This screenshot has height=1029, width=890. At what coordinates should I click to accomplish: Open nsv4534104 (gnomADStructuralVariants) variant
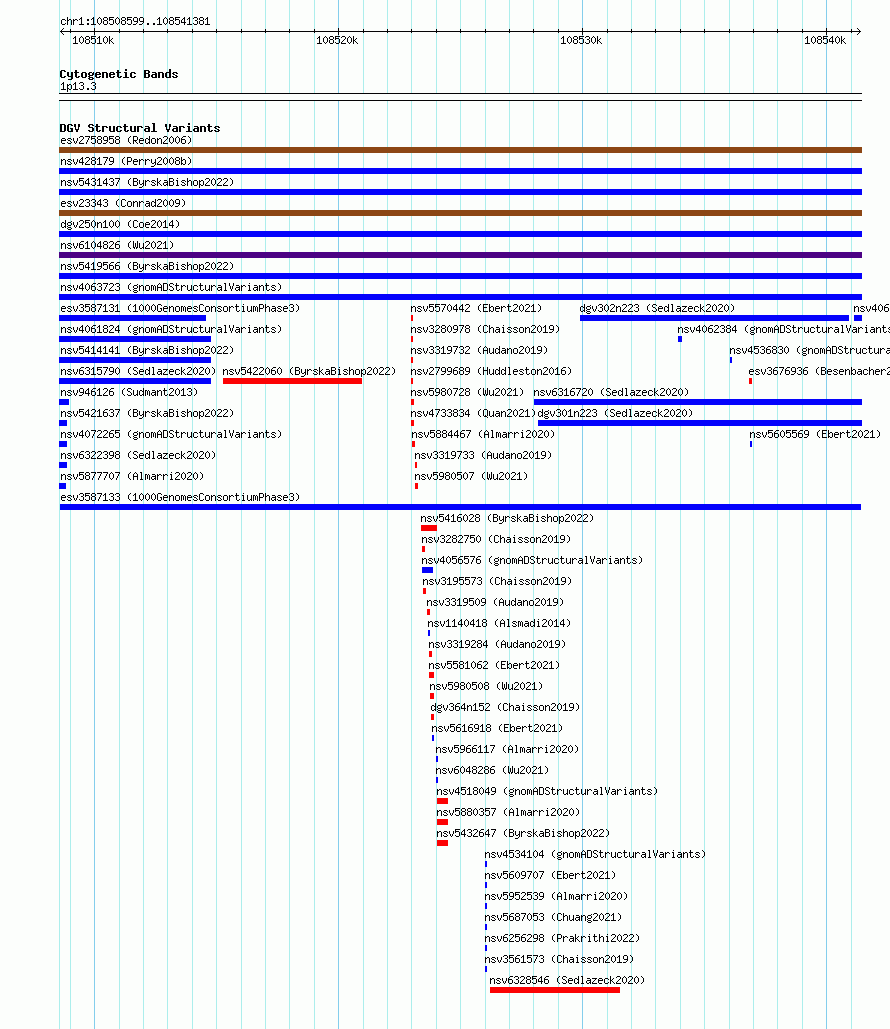(x=595, y=854)
